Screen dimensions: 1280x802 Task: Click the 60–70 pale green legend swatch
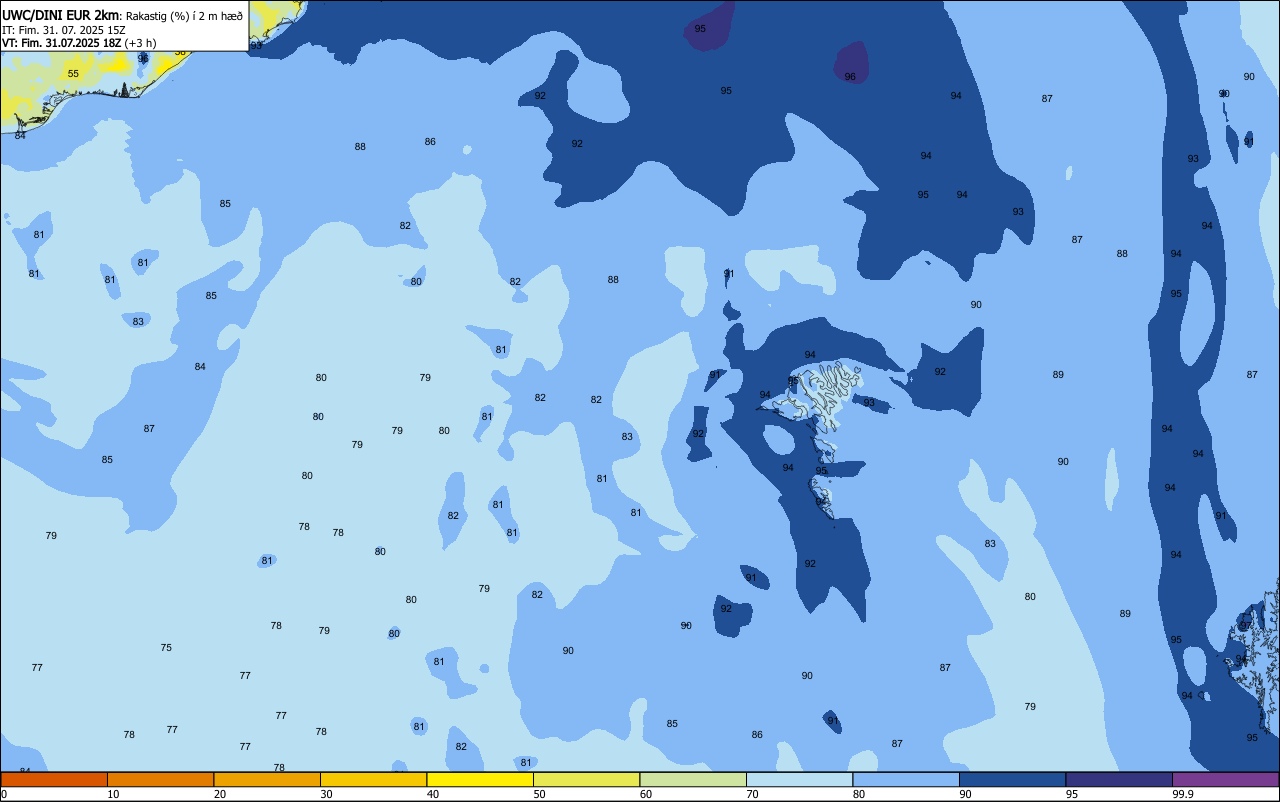[x=693, y=779]
